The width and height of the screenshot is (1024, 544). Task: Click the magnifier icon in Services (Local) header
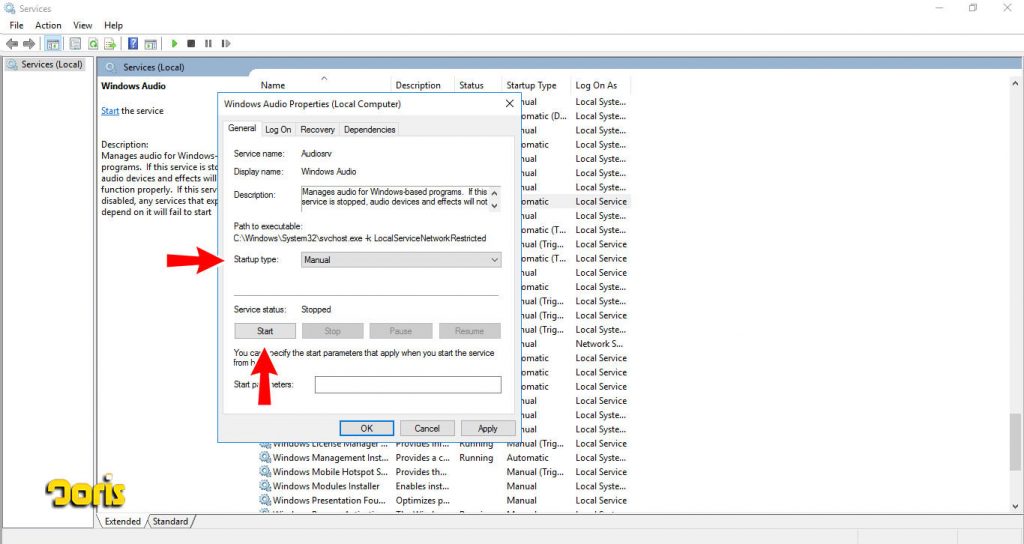pyautogui.click(x=110, y=67)
